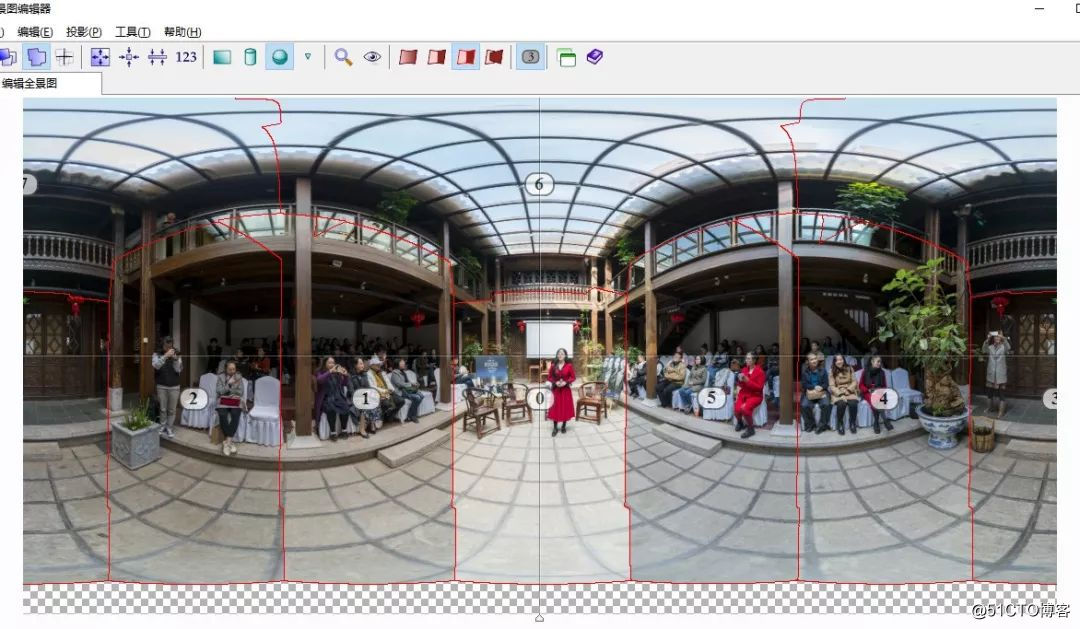This screenshot has width=1080, height=629.
Task: Select the edit individual images mode icon
Action: click(x=8, y=56)
